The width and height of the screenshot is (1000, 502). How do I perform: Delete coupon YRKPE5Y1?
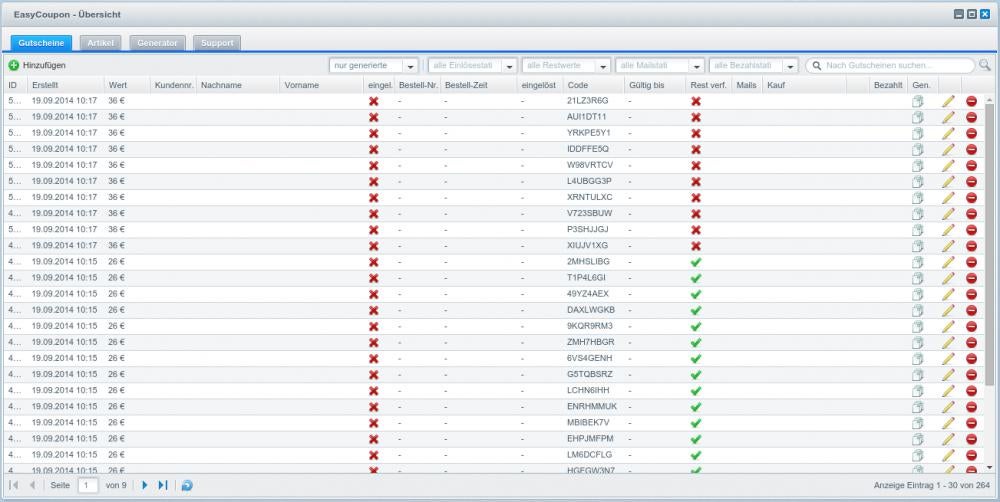(x=971, y=133)
